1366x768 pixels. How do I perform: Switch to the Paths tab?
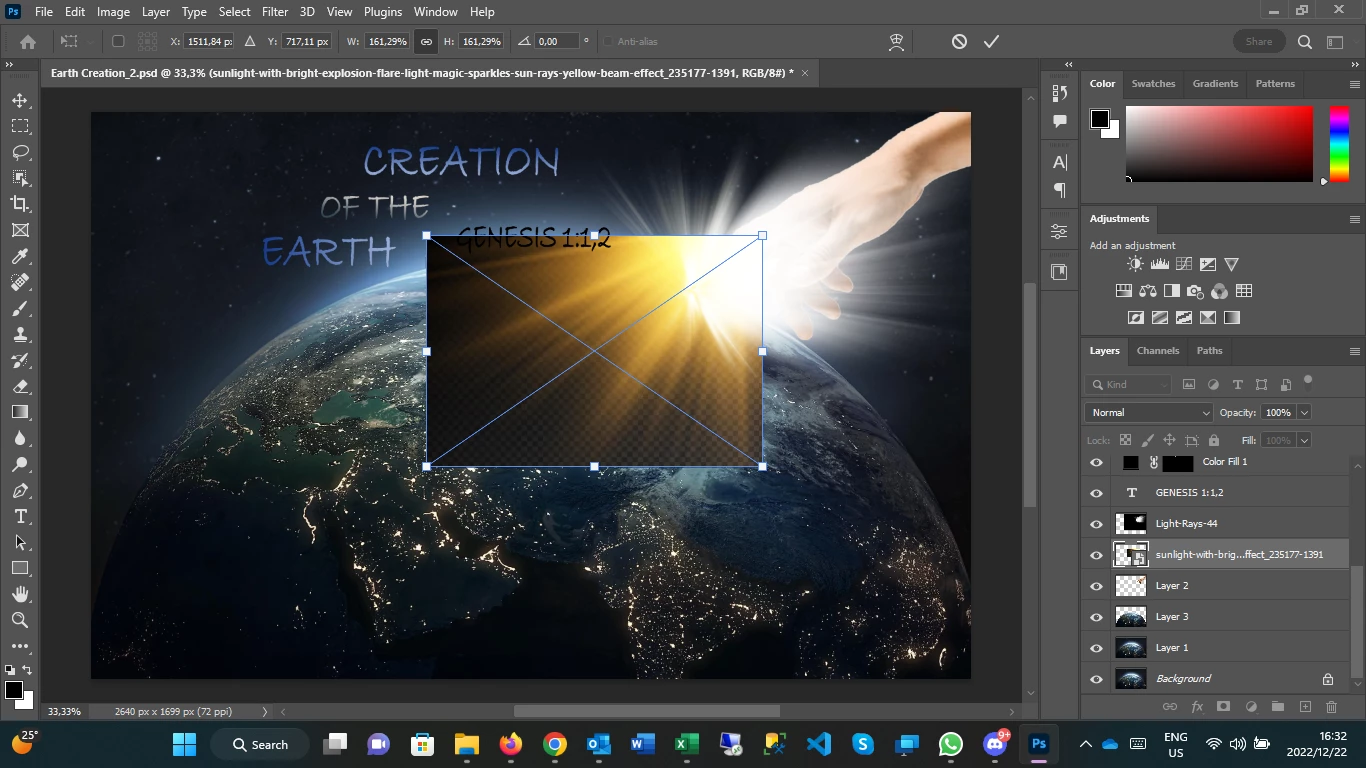1210,351
